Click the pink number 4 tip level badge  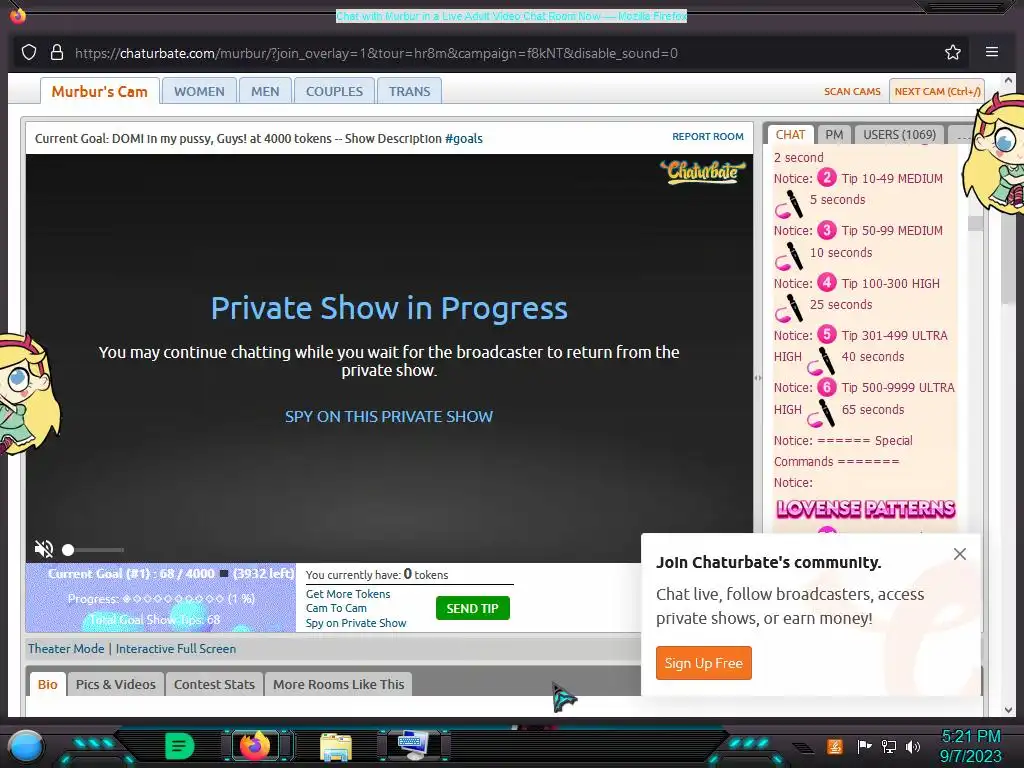pos(826,282)
